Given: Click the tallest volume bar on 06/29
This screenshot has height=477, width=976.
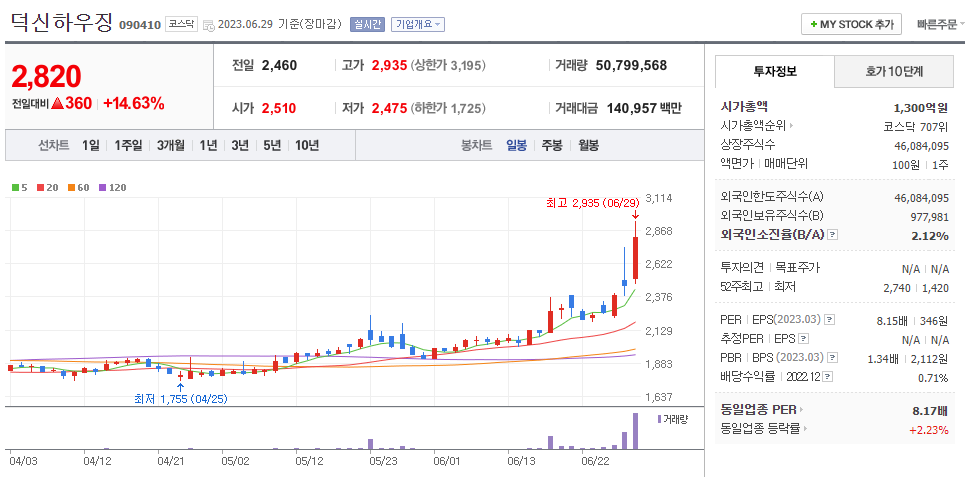Looking at the screenshot, I should tap(636, 431).
